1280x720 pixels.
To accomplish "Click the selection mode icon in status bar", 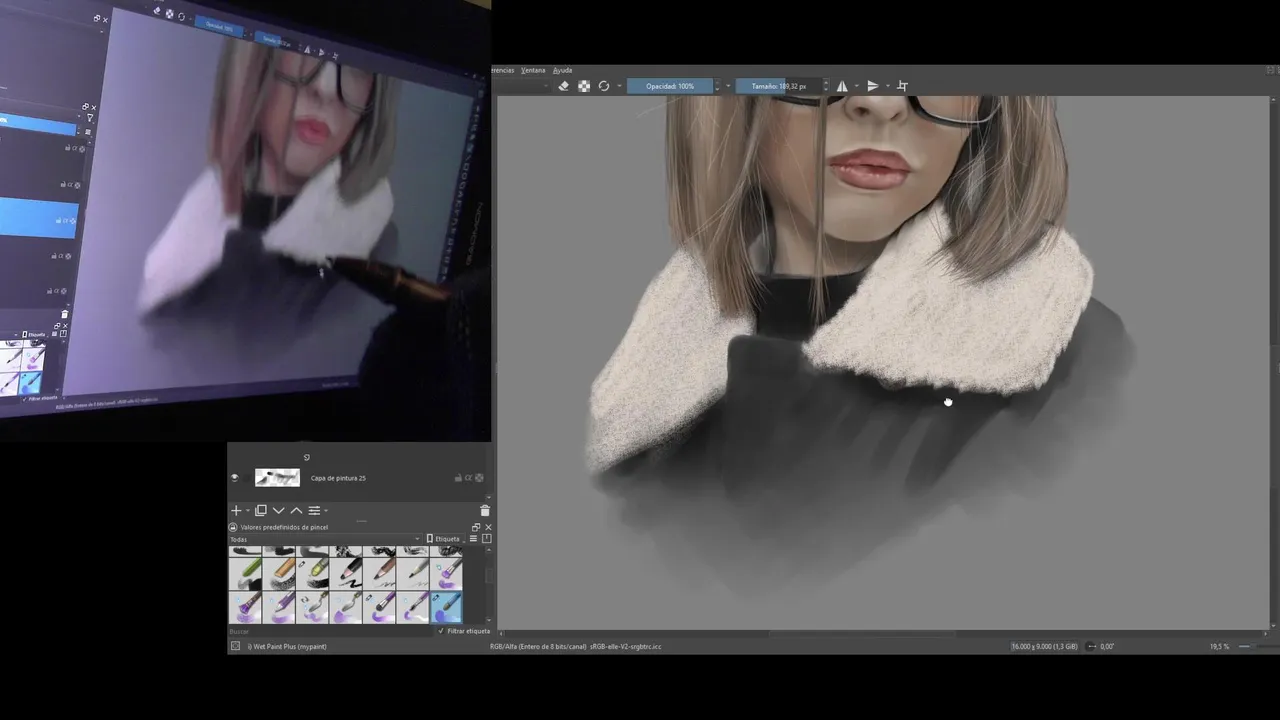I will click(x=236, y=646).
